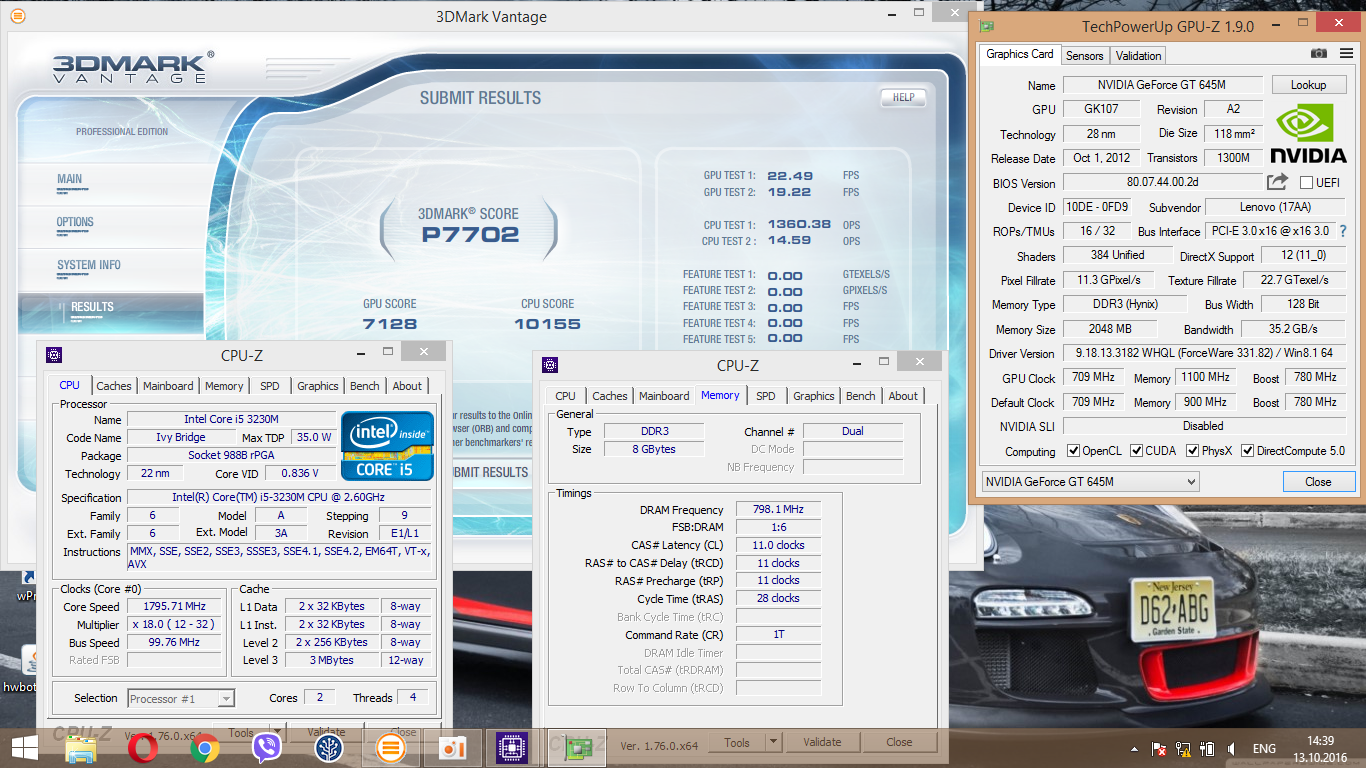Image resolution: width=1366 pixels, height=768 pixels.
Task: Toggle the CUDA checkbox
Action: [1136, 451]
